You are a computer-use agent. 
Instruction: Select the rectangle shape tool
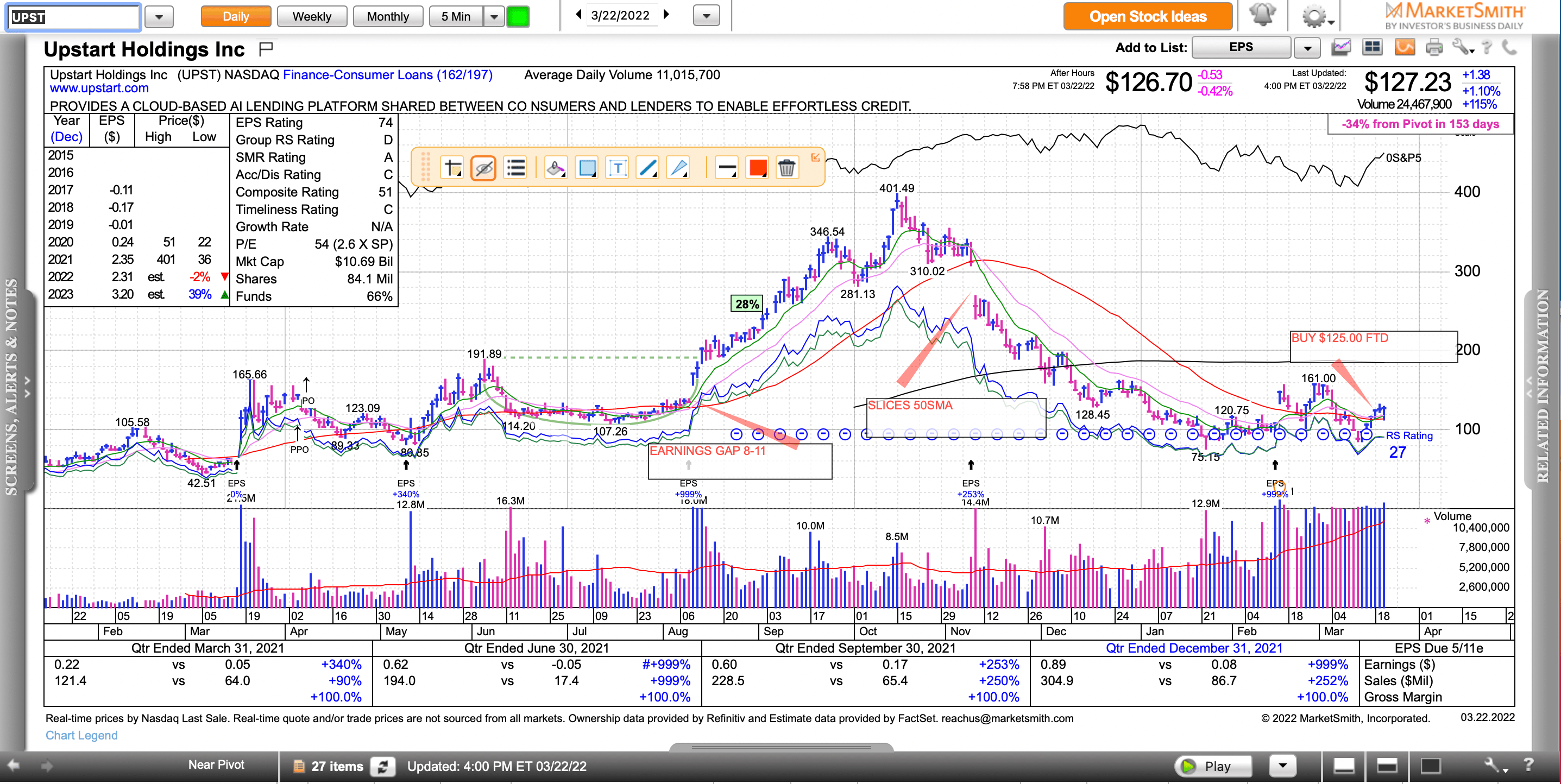[587, 168]
